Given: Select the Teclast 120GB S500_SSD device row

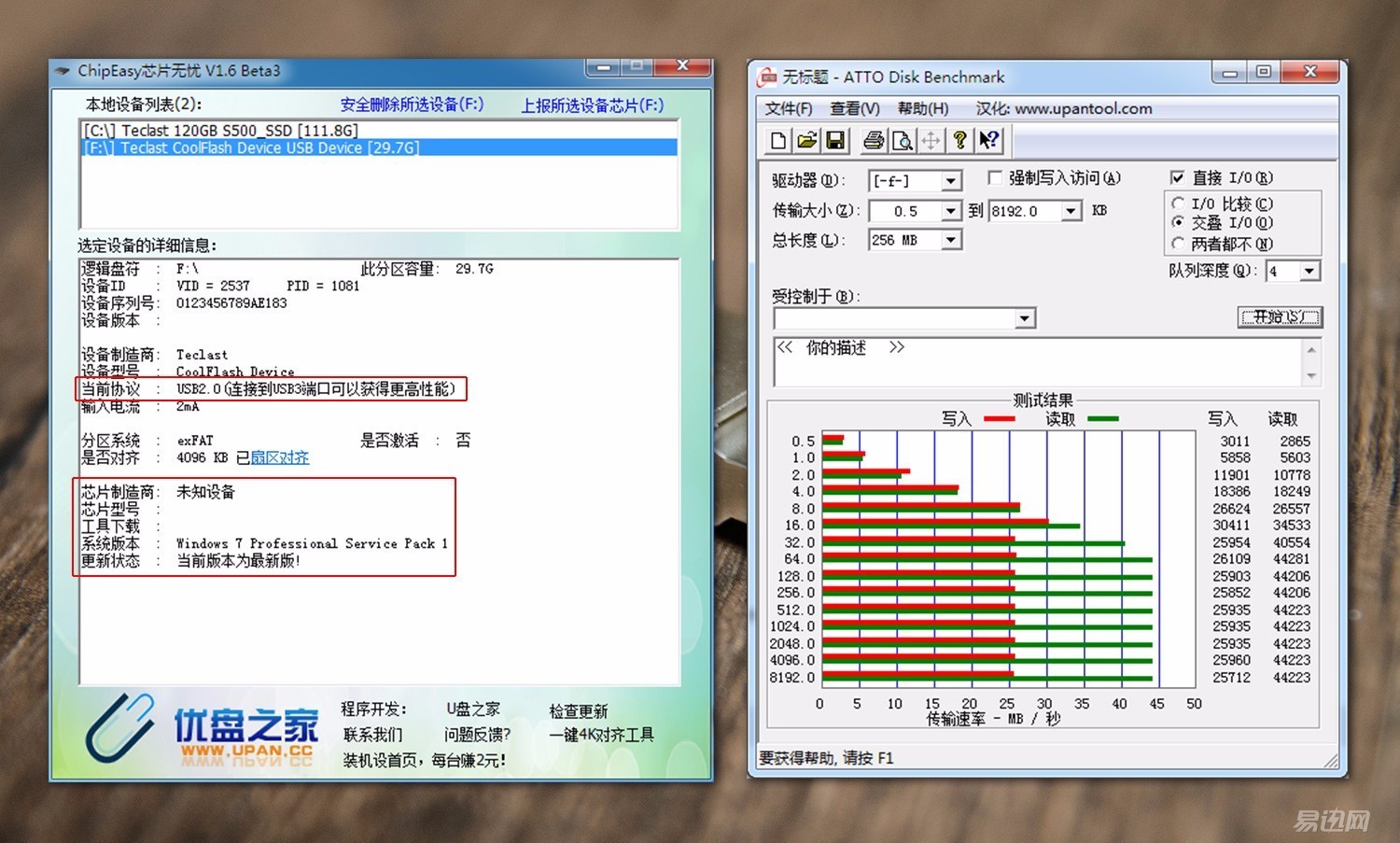Looking at the screenshot, I should pyautogui.click(x=379, y=131).
